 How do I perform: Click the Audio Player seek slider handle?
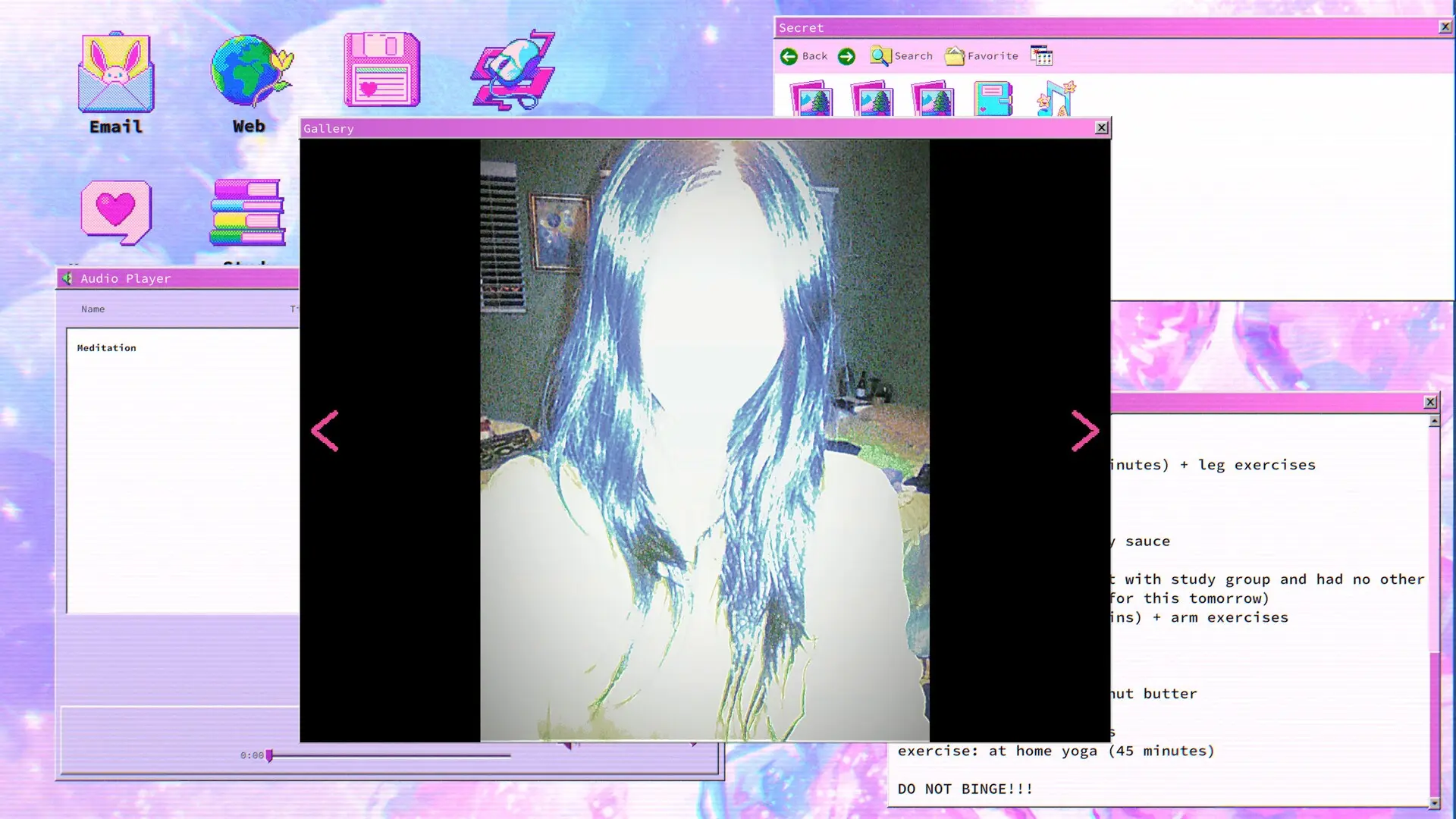tap(269, 755)
